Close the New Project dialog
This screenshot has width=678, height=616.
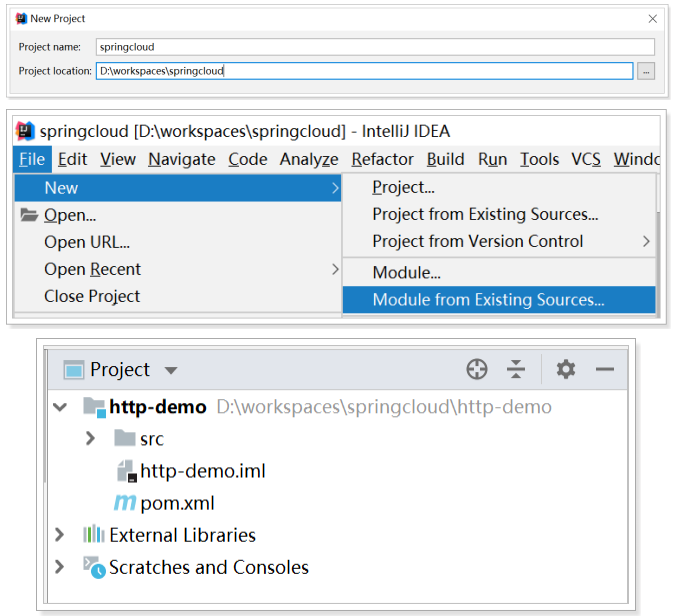point(652,19)
